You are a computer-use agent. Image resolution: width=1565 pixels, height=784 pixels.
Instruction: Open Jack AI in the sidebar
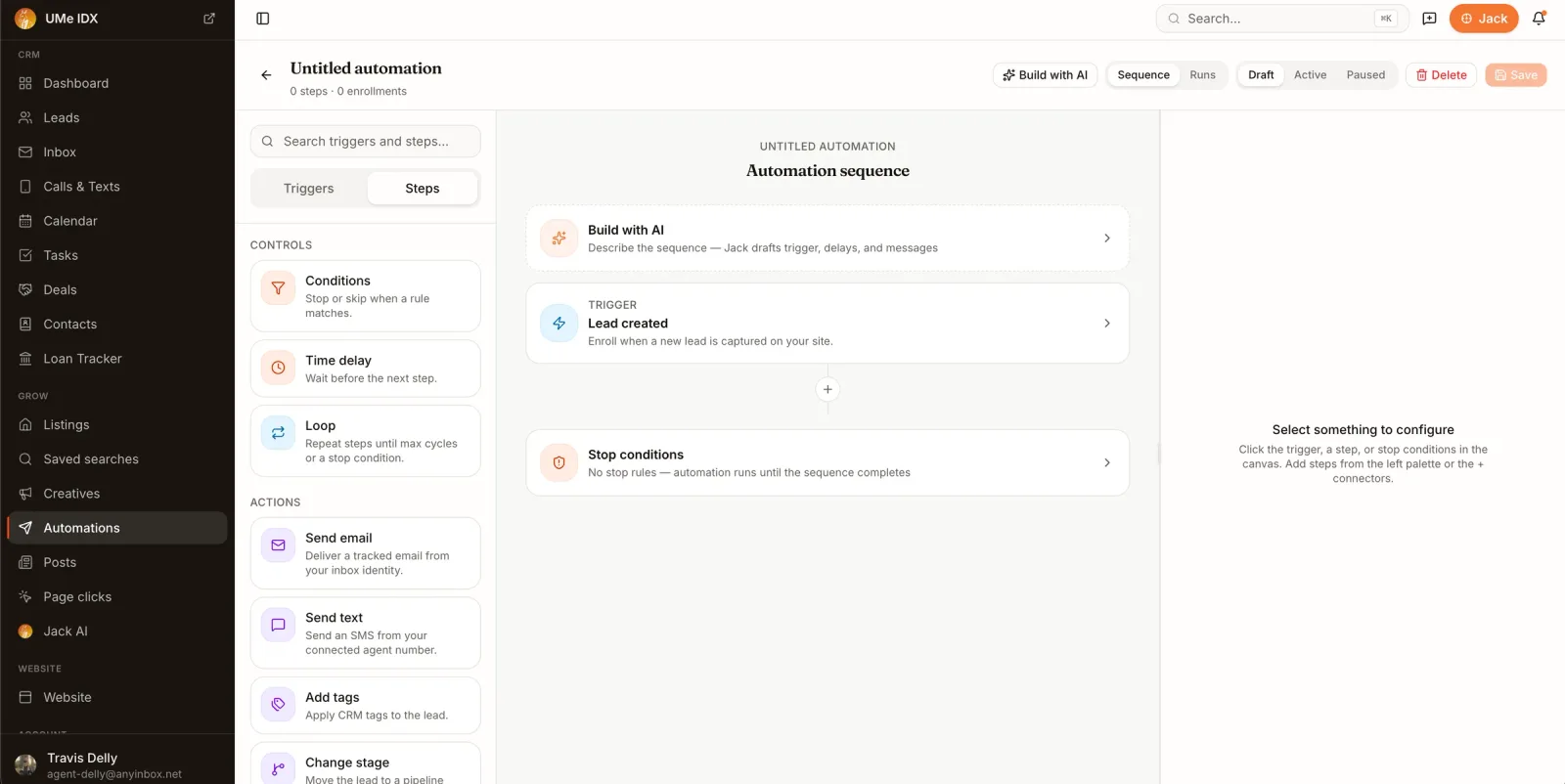click(117, 632)
